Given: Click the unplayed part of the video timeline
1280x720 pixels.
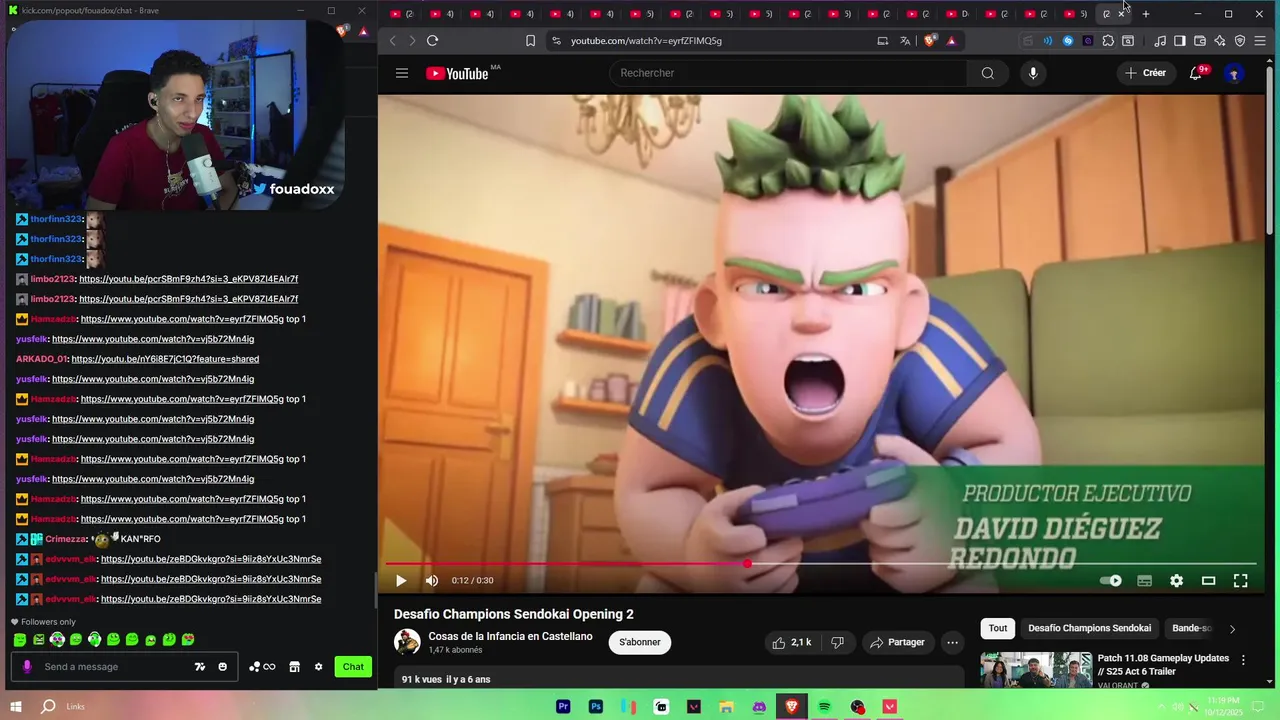Looking at the screenshot, I should tap(1000, 564).
